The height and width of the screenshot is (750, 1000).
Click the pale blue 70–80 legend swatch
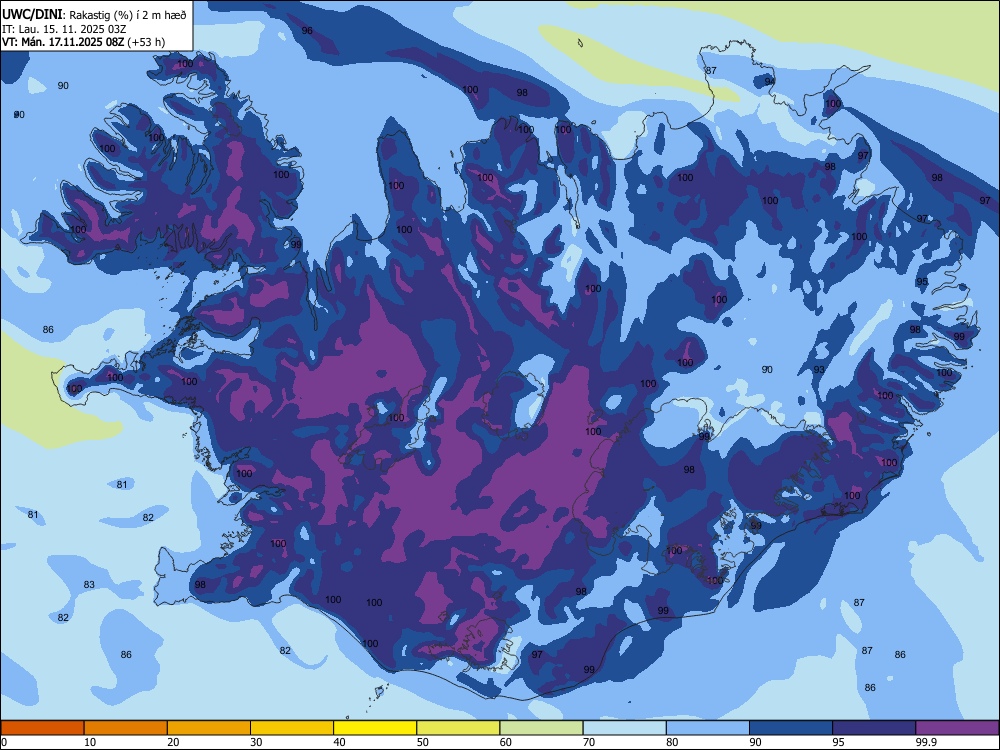[x=624, y=728]
